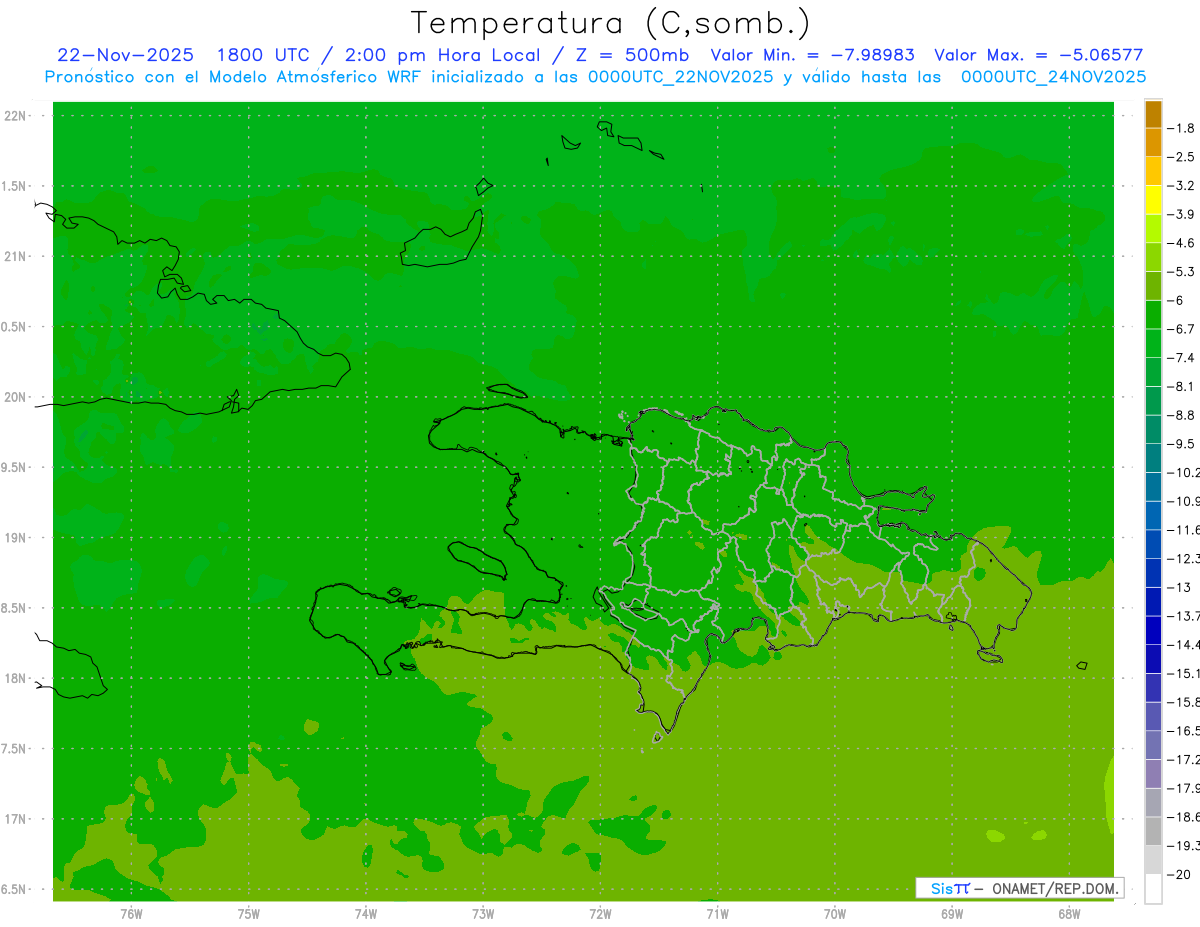Click the "-20" colorbar value
Screen dimensions: 1200x927
coord(1180,874)
